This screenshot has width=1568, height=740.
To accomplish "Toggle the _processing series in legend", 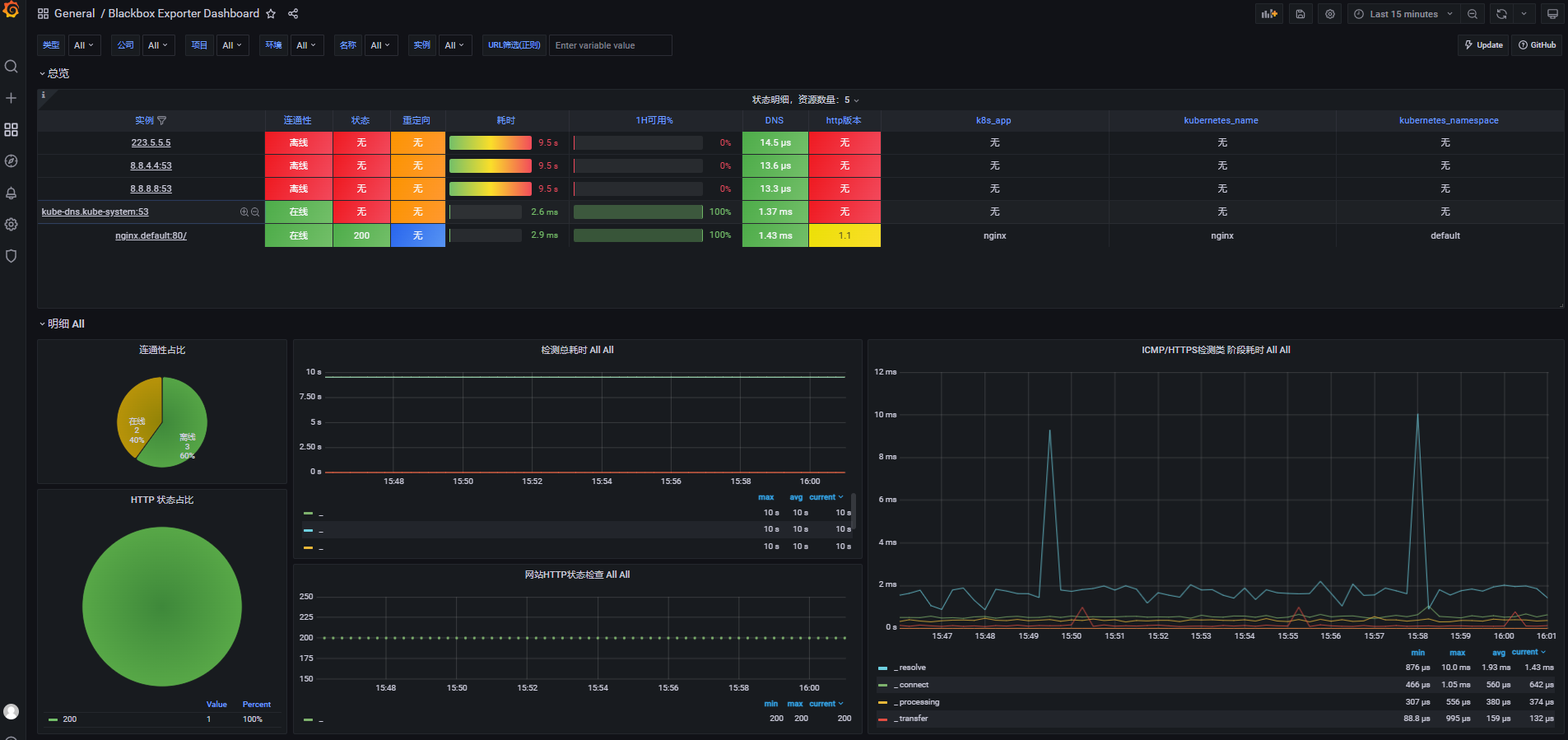I will coord(918,702).
